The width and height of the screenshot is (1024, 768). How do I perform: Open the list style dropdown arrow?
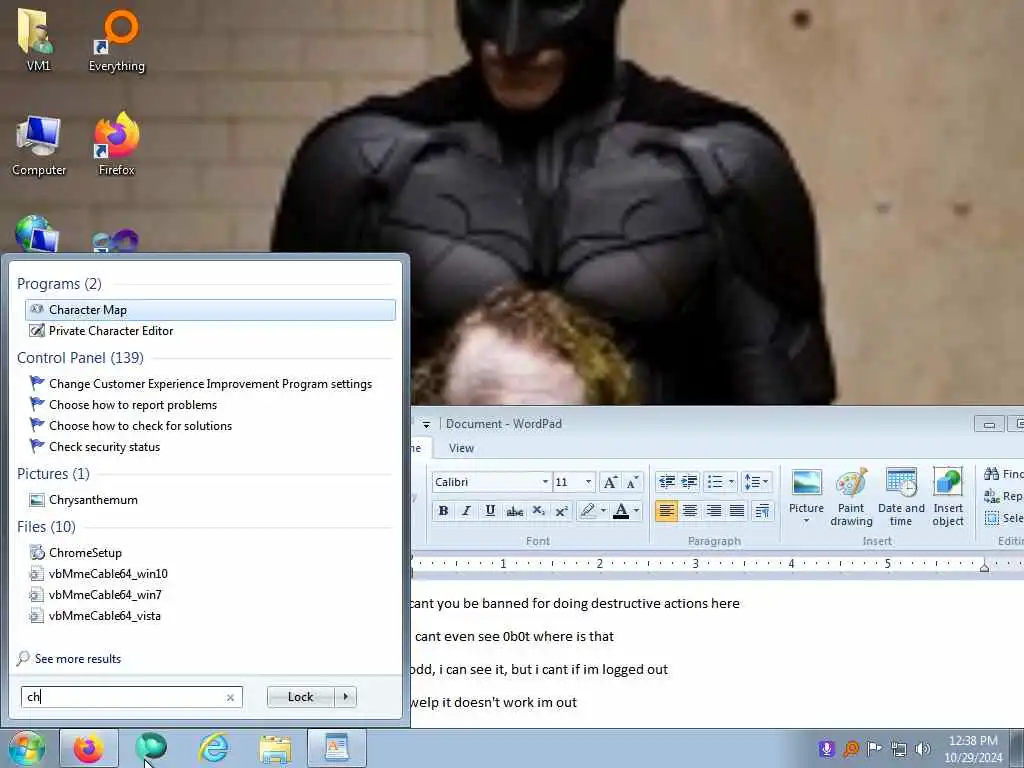731,482
